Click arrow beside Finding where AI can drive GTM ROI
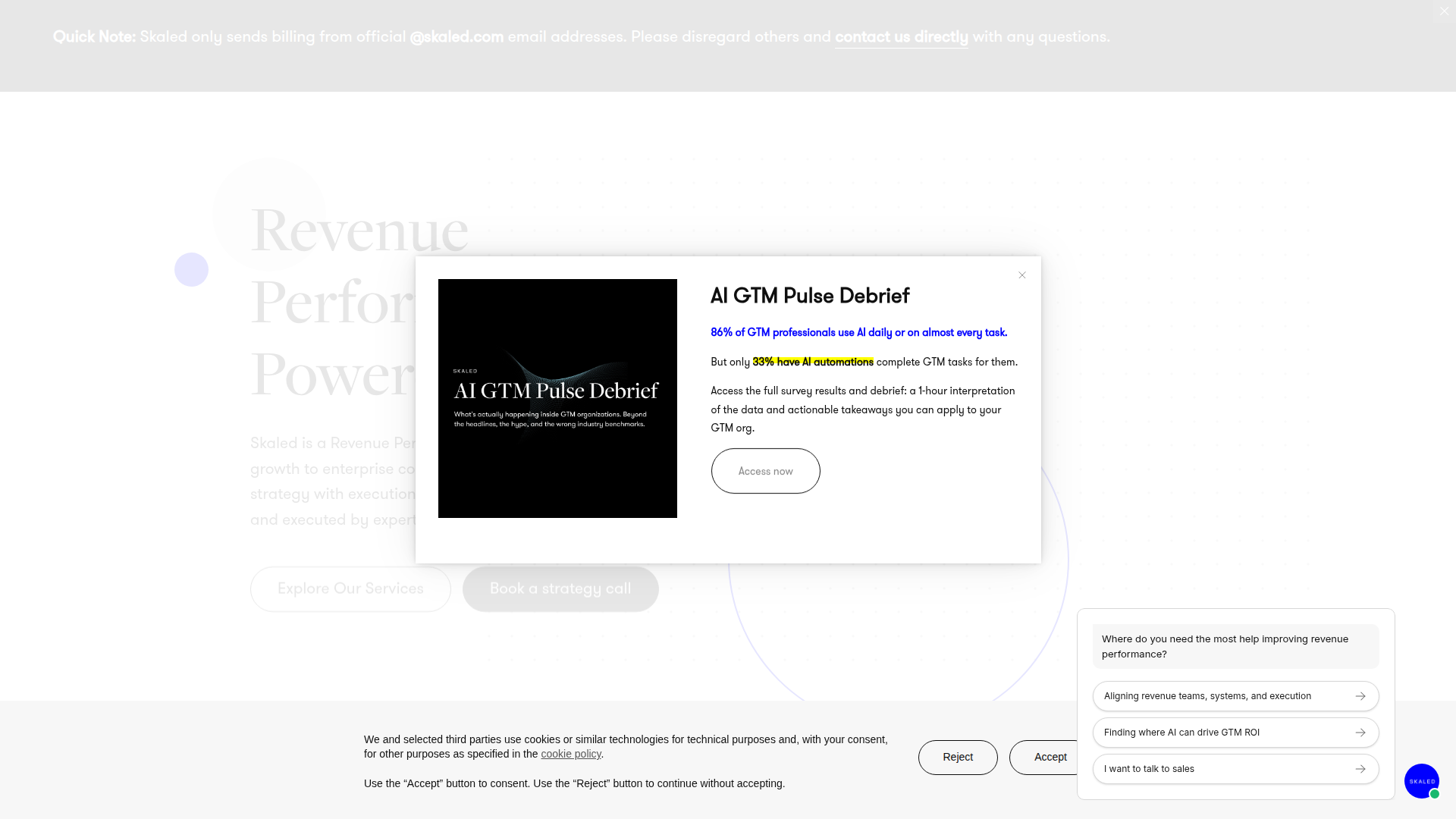This screenshot has height=819, width=1456. pos(1360,733)
